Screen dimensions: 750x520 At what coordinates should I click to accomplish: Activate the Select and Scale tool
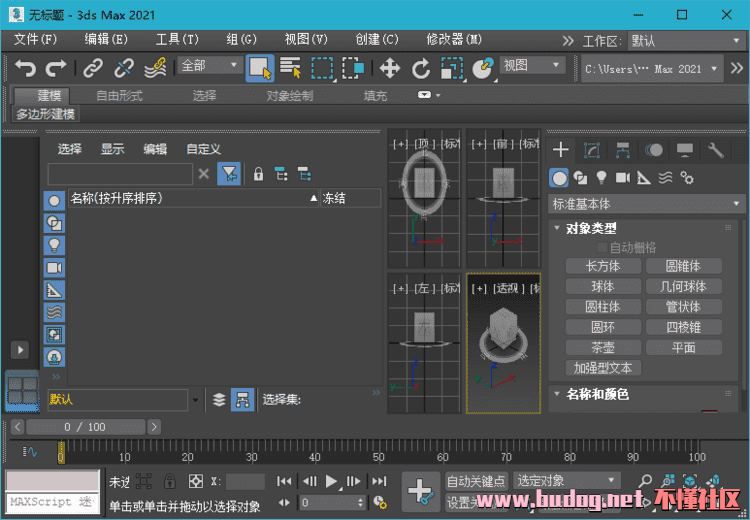pos(452,68)
